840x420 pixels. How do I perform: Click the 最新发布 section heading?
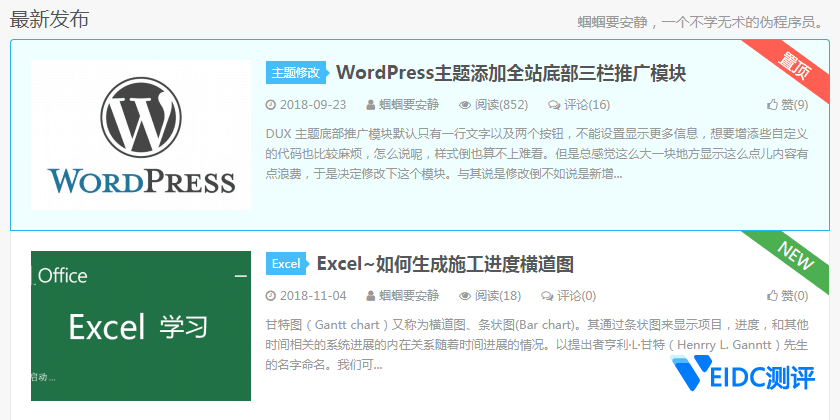[49, 19]
